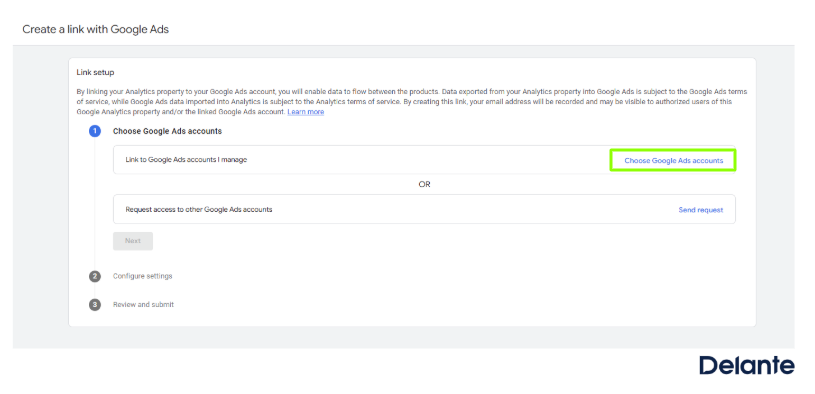Image resolution: width=815 pixels, height=394 pixels.
Task: Click the OR separator label
Action: pos(424,185)
